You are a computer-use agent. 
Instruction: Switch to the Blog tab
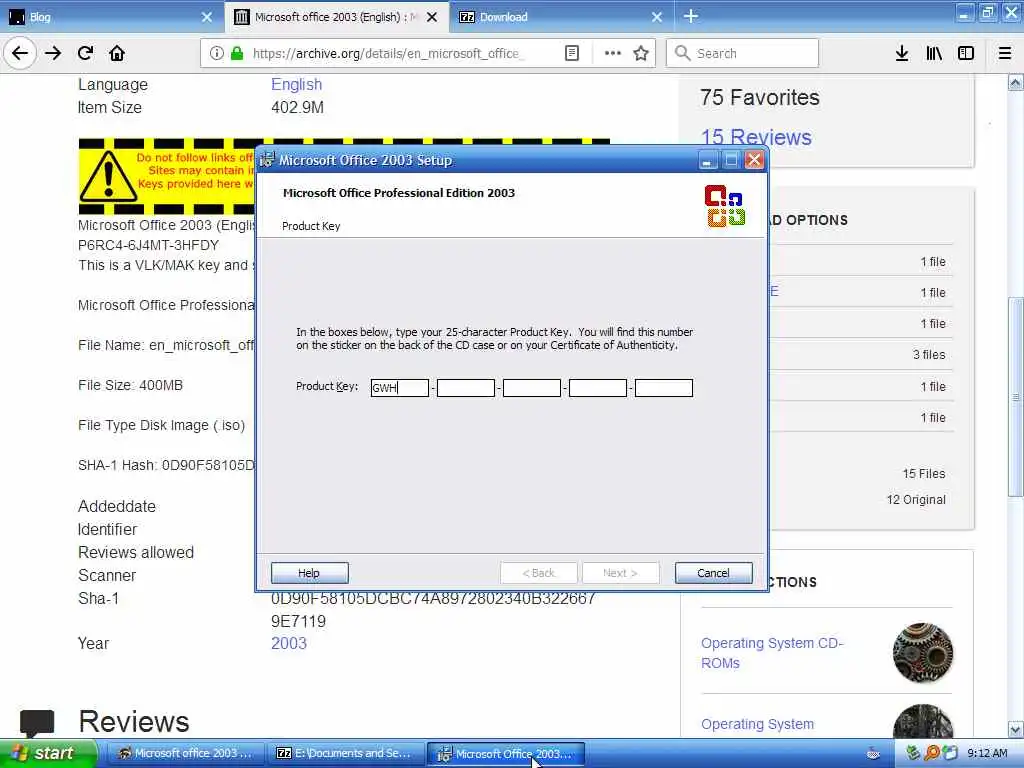click(111, 17)
